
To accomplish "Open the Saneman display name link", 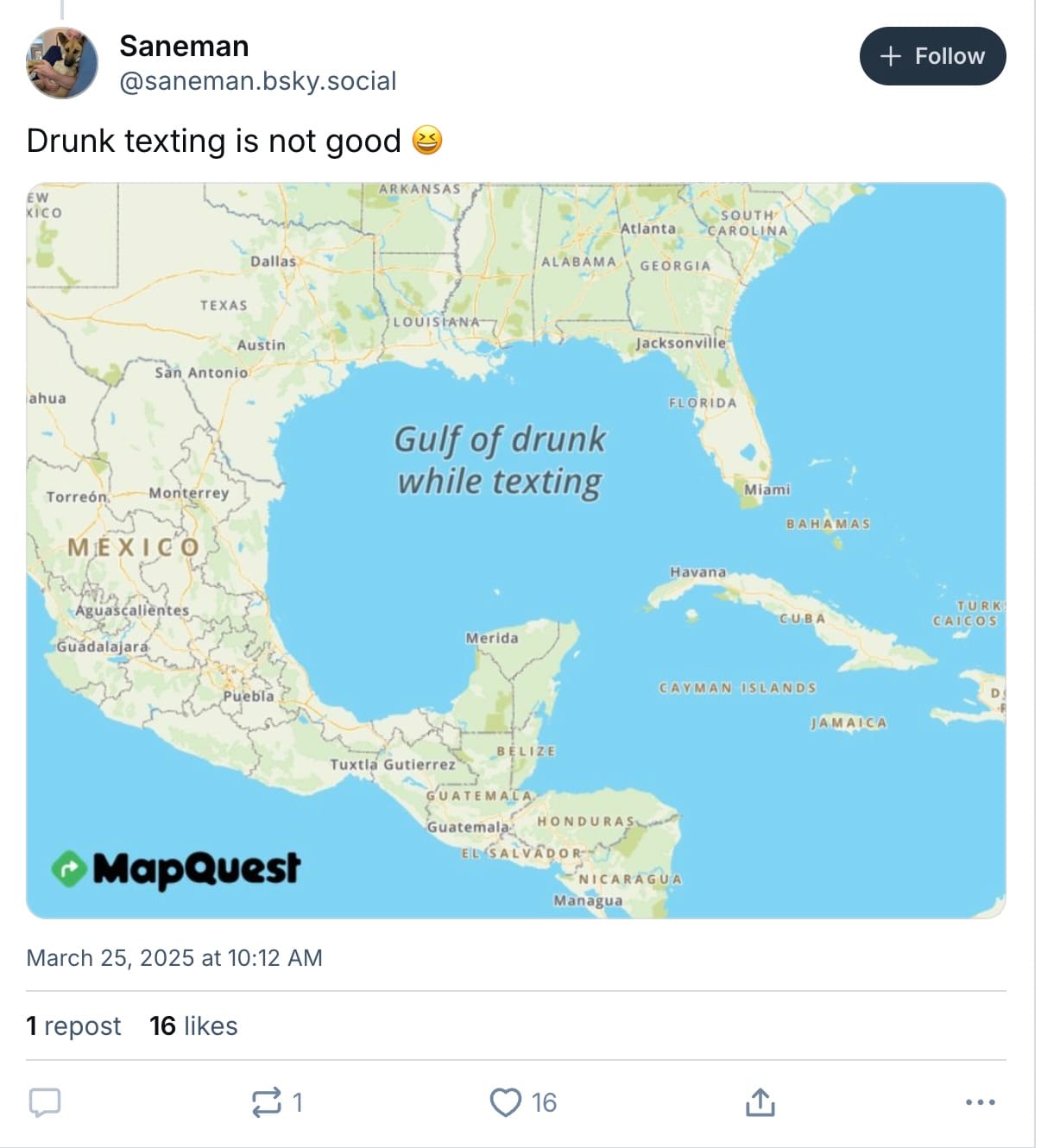I will coord(184,46).
